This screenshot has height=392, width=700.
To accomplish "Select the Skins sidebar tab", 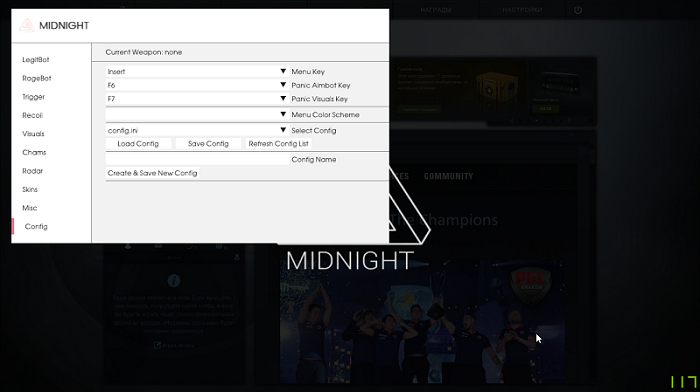I will 30,189.
